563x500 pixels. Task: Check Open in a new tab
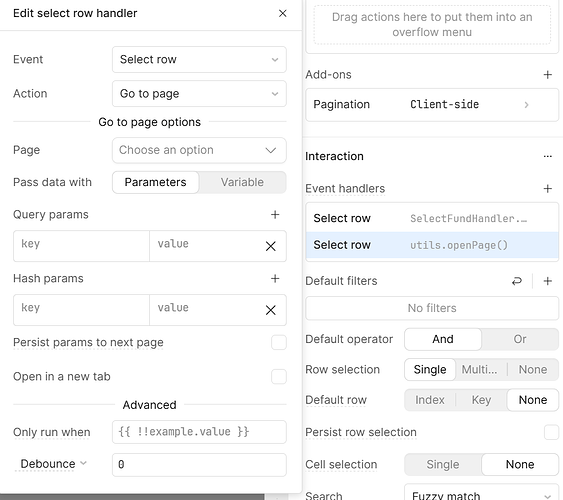(x=279, y=377)
